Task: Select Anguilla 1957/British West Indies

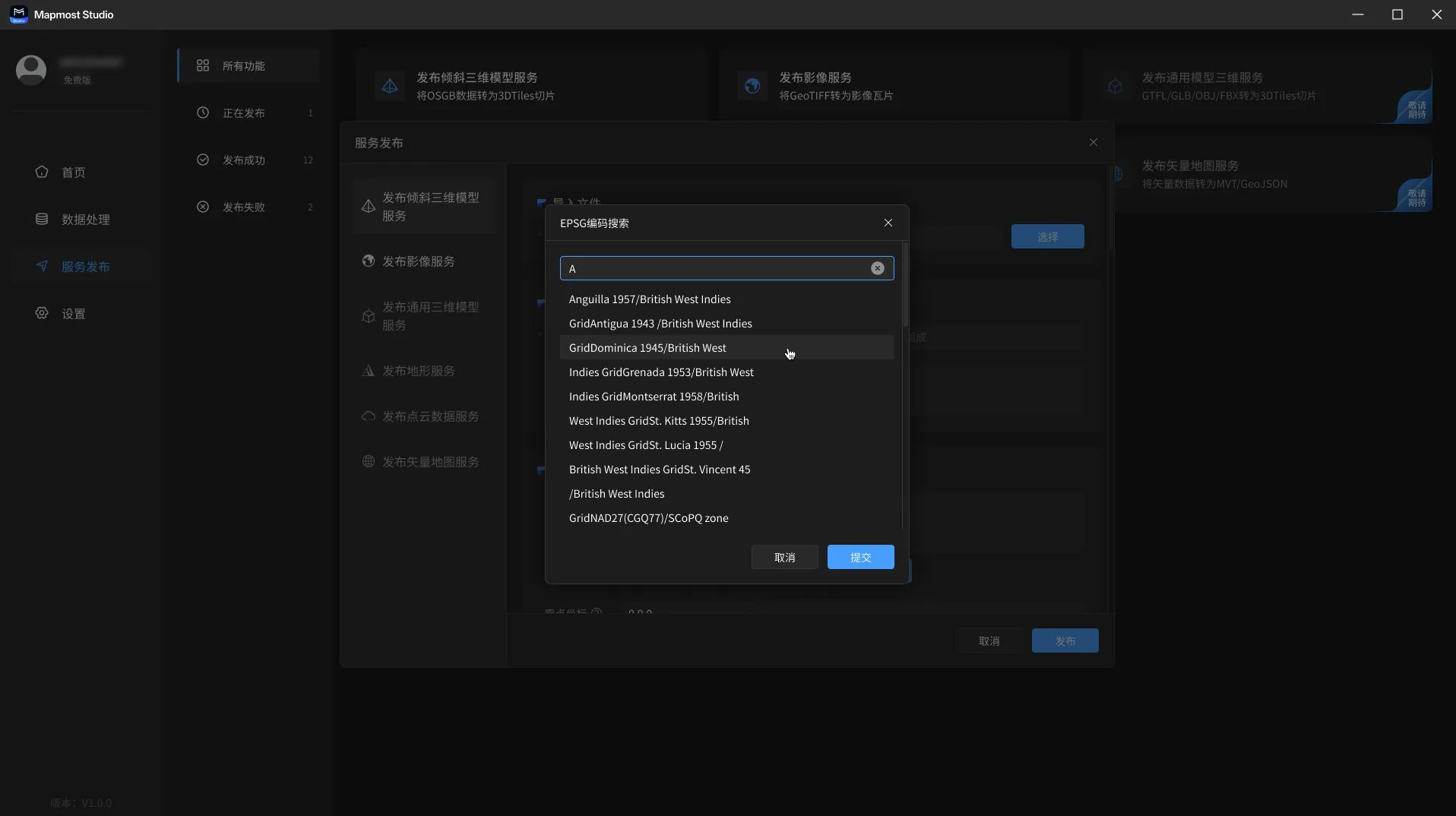Action: pos(726,299)
